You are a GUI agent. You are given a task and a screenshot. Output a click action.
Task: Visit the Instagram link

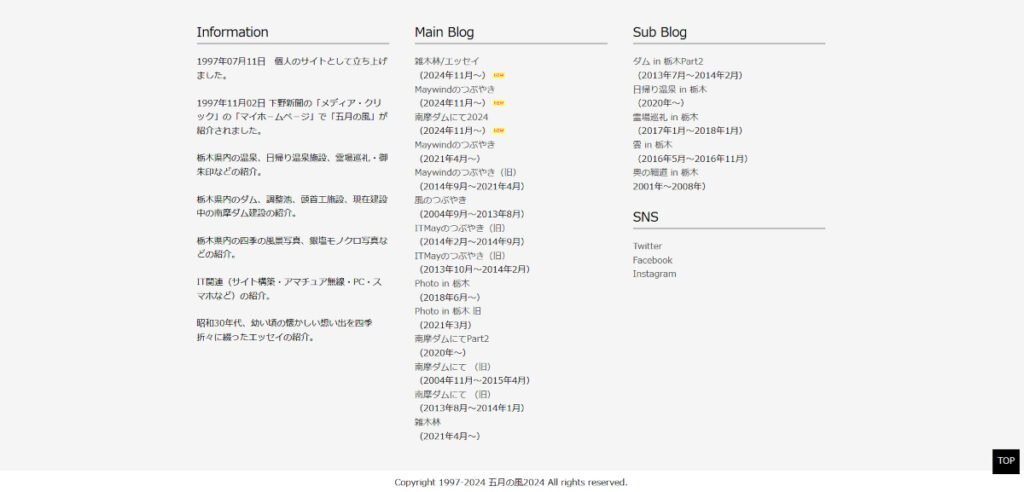(654, 274)
